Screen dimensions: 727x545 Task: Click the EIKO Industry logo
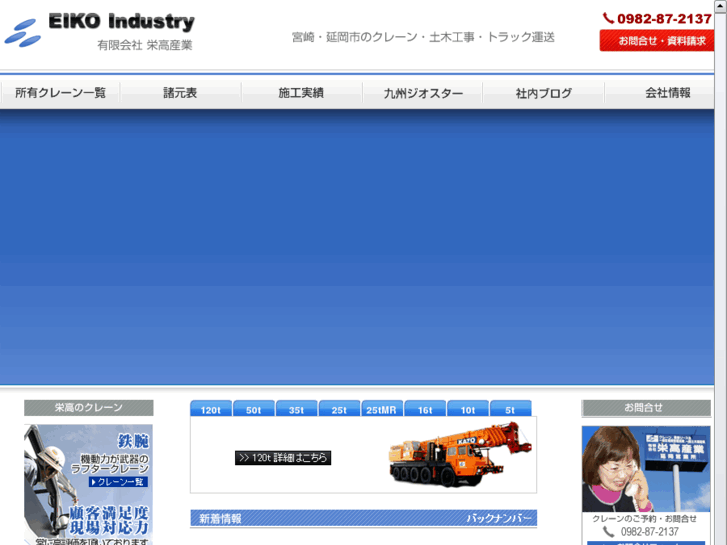[x=100, y=32]
